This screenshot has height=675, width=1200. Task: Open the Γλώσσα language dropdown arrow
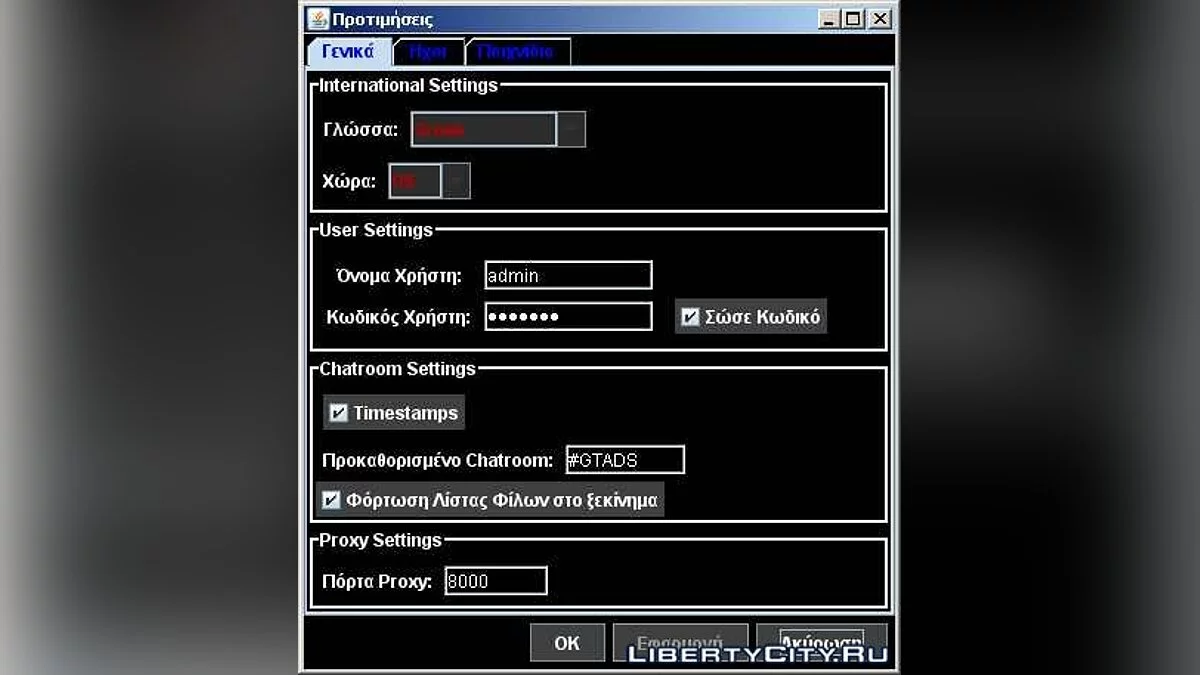tap(571, 130)
